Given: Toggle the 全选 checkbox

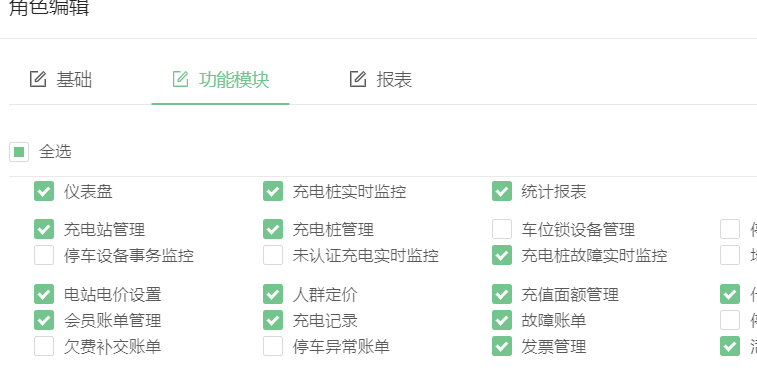Looking at the screenshot, I should tap(19, 152).
